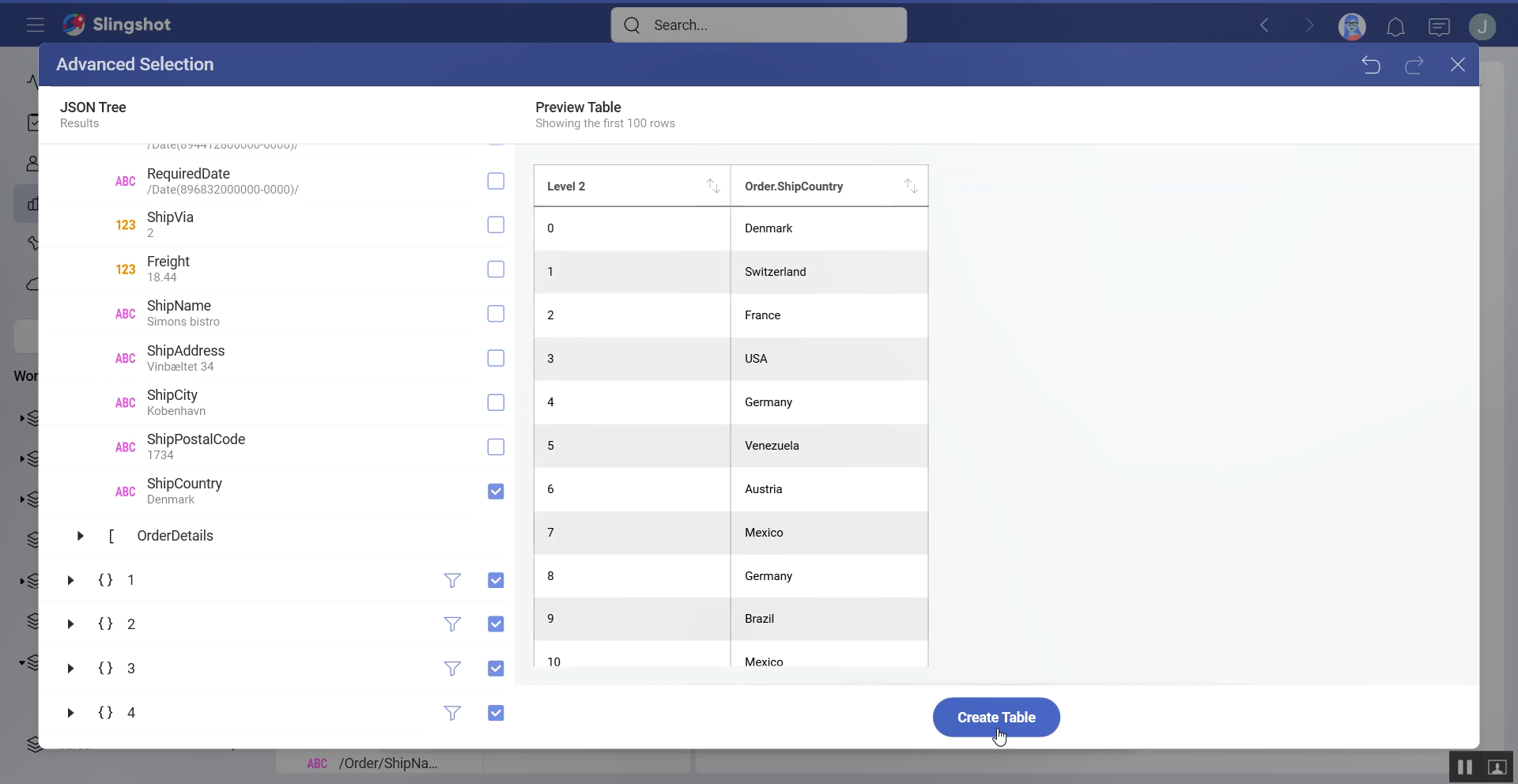Focus the Search input field
1518x784 pixels.
click(759, 25)
